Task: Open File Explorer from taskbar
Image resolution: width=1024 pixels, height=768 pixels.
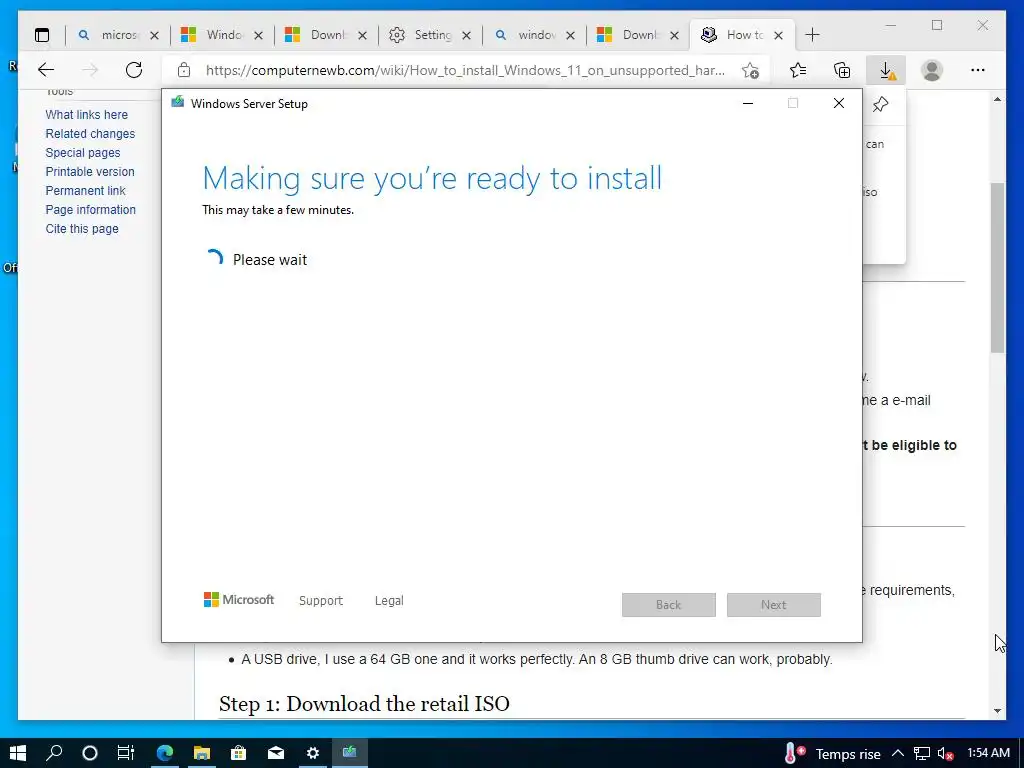Action: (202, 753)
